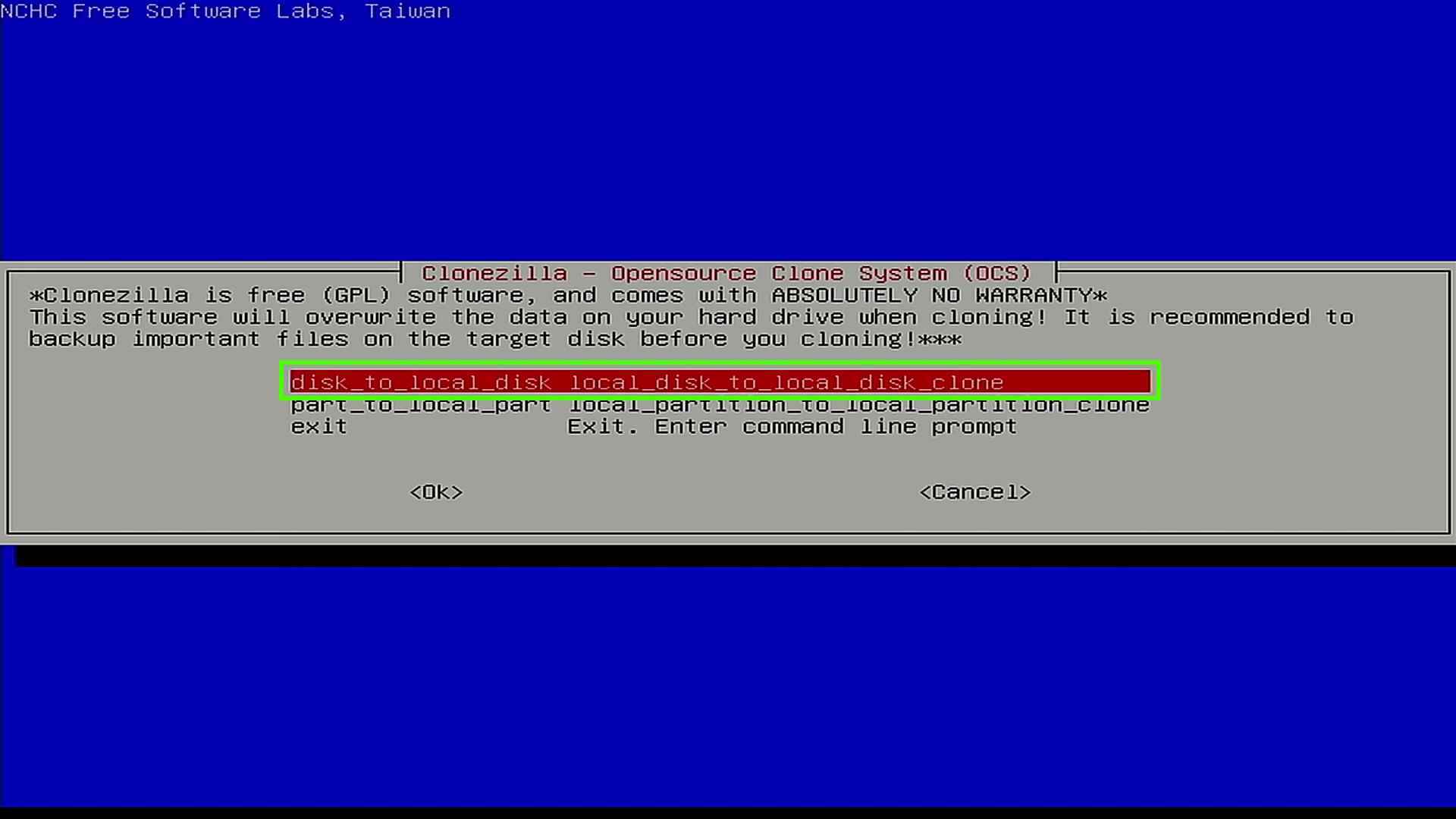Select local_partition_to_local_partition_clone option
Screen dimensions: 1456x819
point(720,405)
